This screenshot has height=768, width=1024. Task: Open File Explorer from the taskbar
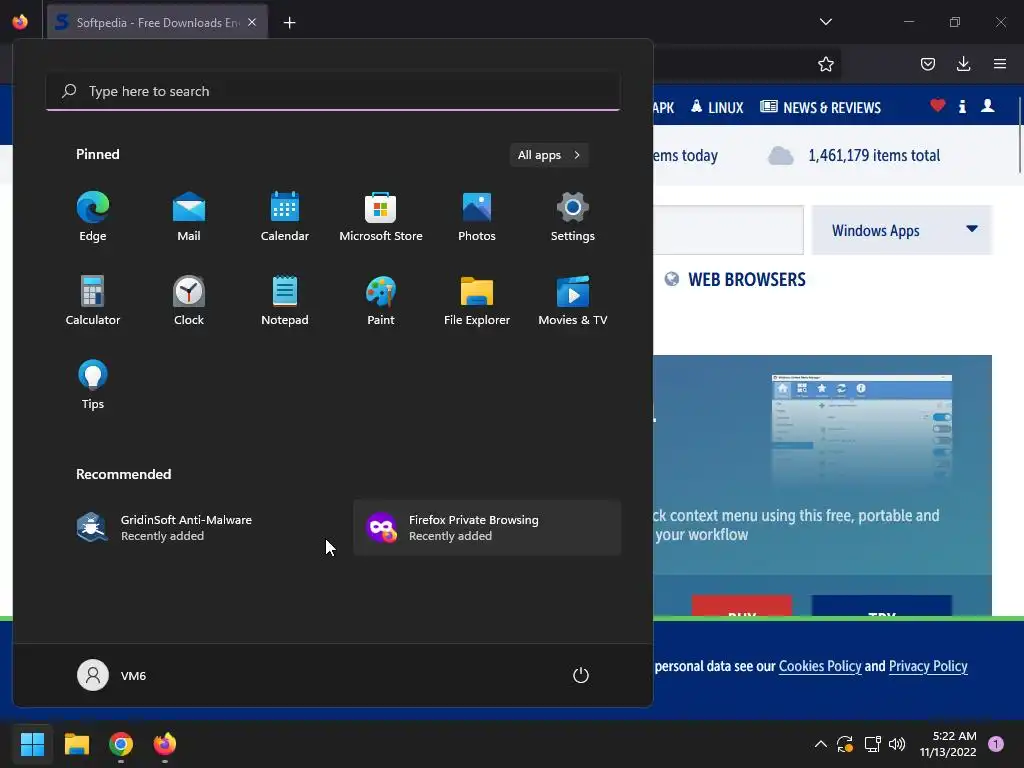click(76, 744)
